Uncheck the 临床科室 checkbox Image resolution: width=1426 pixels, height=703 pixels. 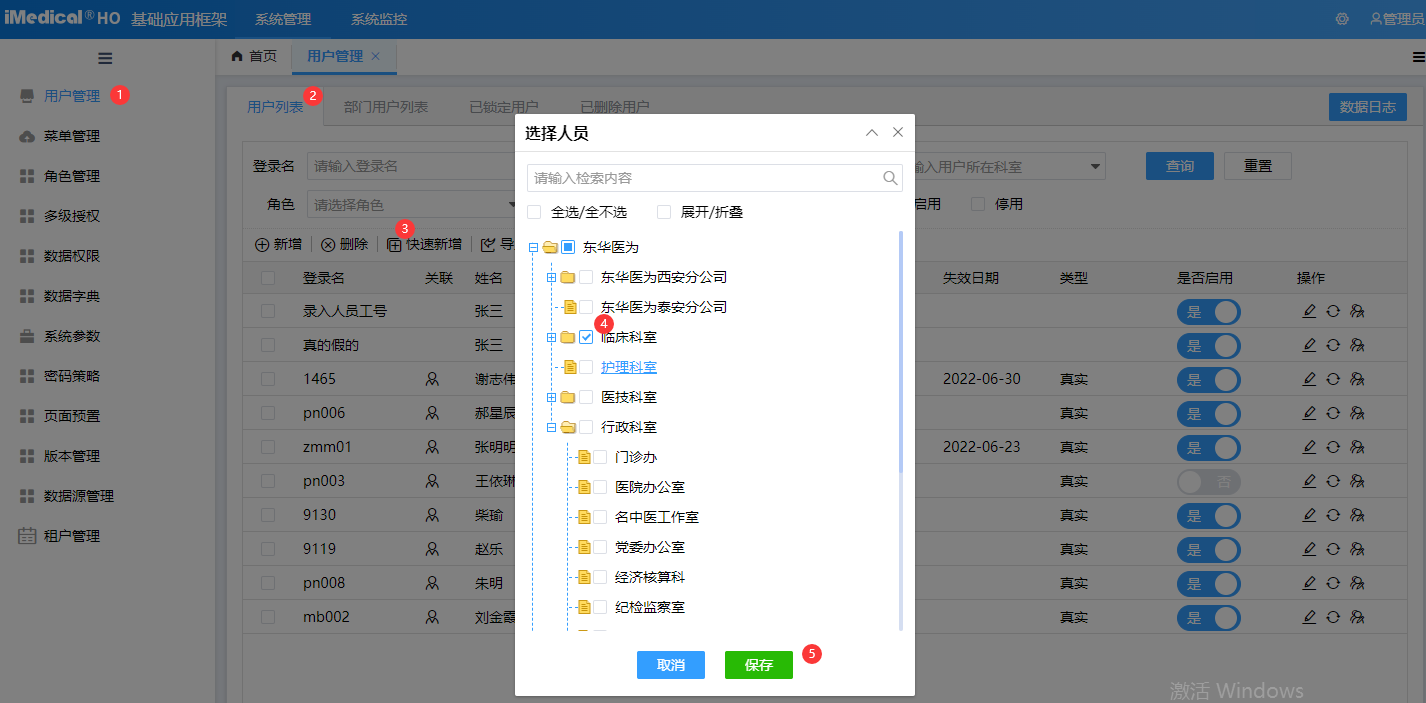586,338
